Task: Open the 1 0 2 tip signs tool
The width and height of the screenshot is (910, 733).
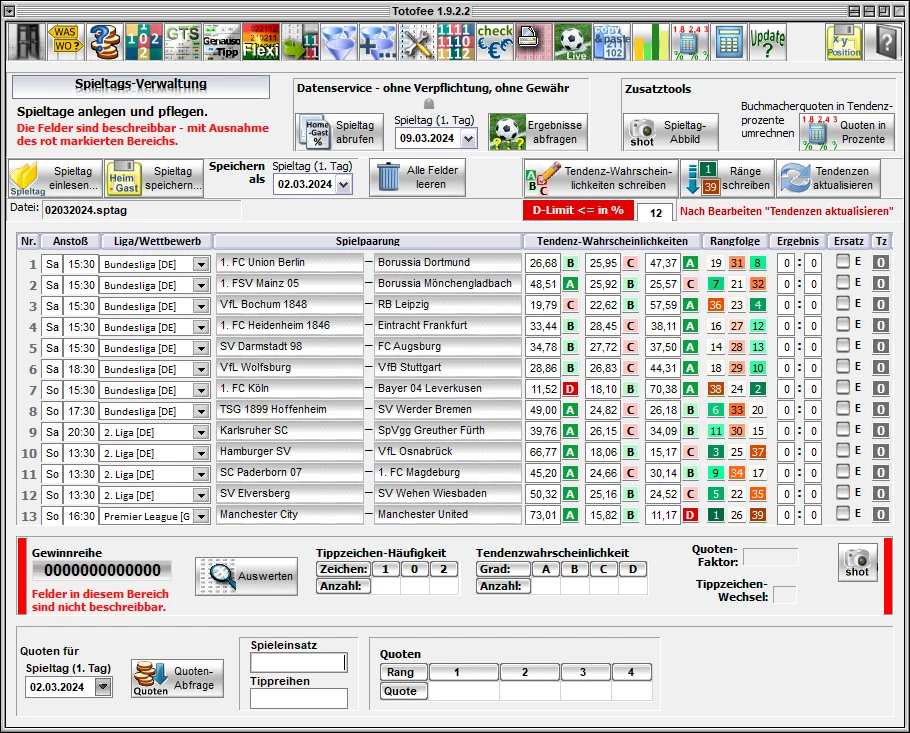Action: point(144,42)
